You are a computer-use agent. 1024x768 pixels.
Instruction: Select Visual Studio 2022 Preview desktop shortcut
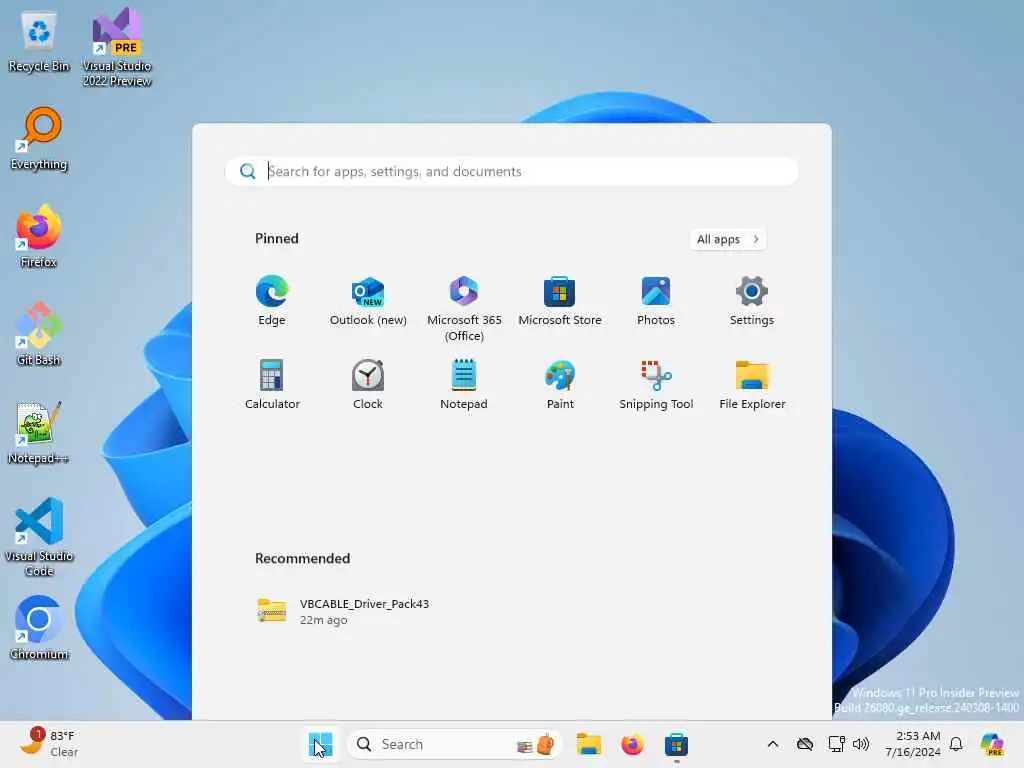pos(117,48)
